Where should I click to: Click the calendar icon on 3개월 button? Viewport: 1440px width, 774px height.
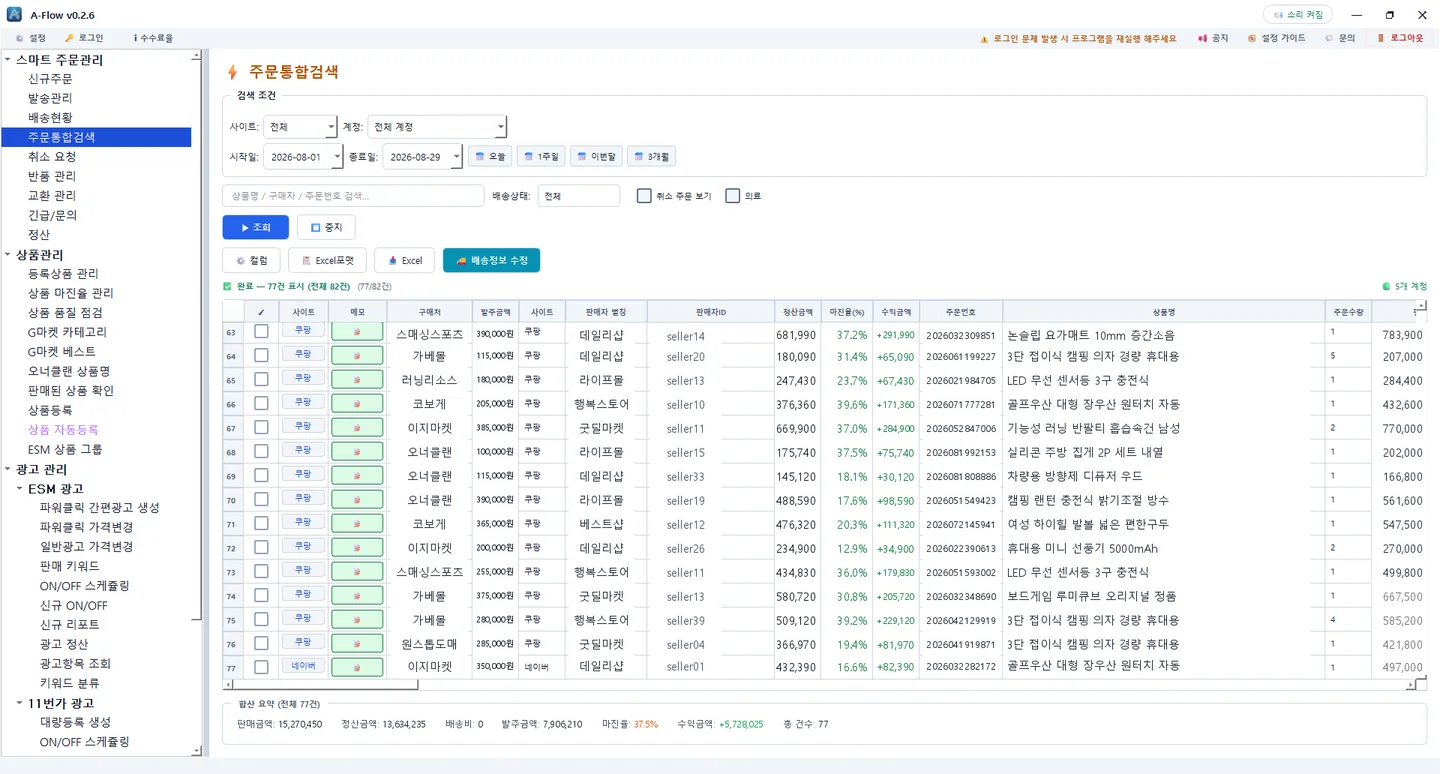[x=639, y=156]
